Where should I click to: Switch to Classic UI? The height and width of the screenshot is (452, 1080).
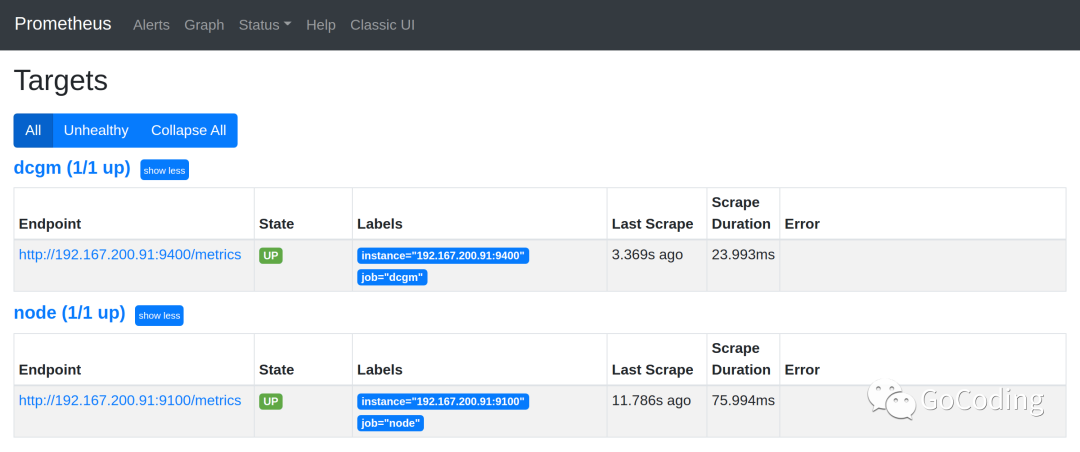tap(382, 25)
